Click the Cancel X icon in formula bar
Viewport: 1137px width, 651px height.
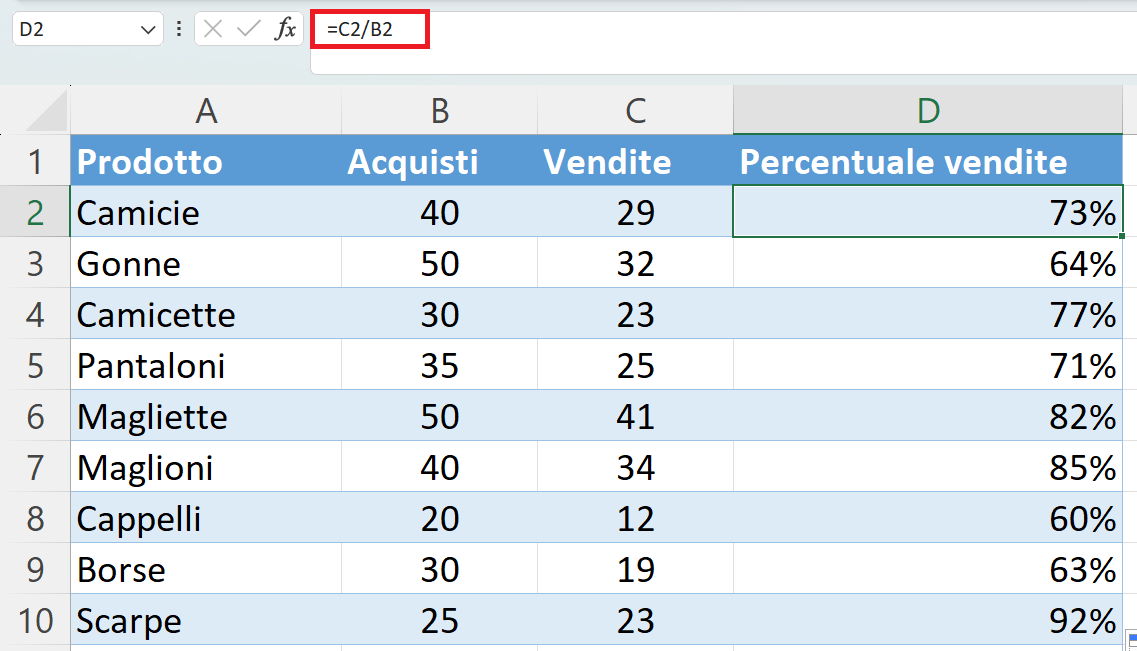(212, 29)
